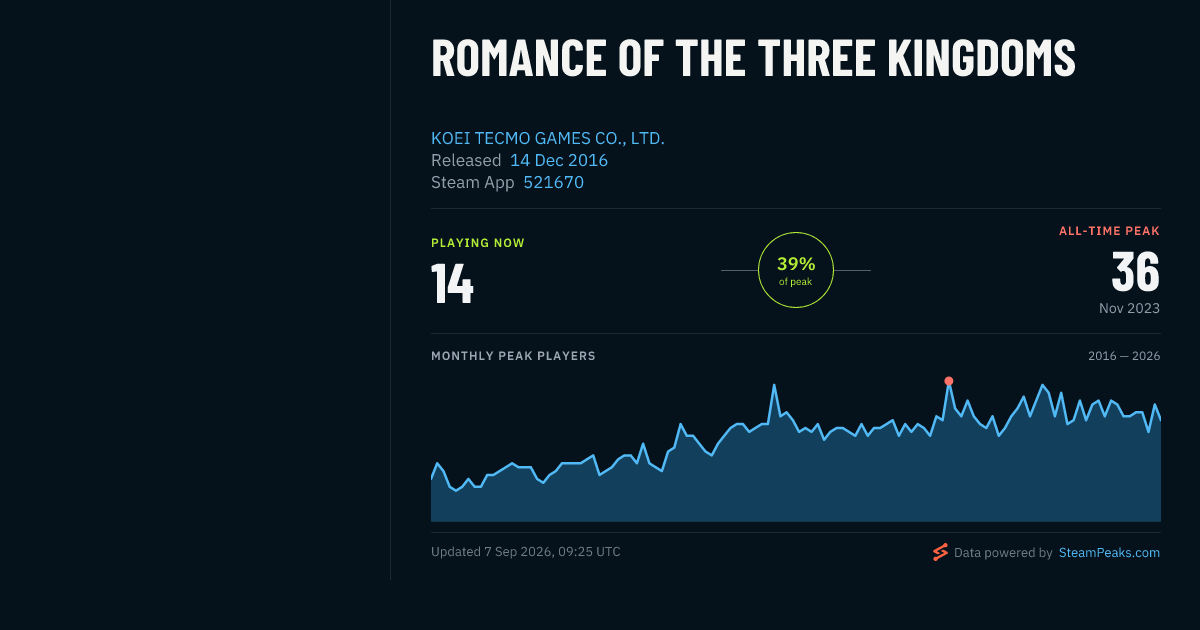The height and width of the screenshot is (630, 1200).
Task: Click the Playing Now green label
Action: point(478,243)
